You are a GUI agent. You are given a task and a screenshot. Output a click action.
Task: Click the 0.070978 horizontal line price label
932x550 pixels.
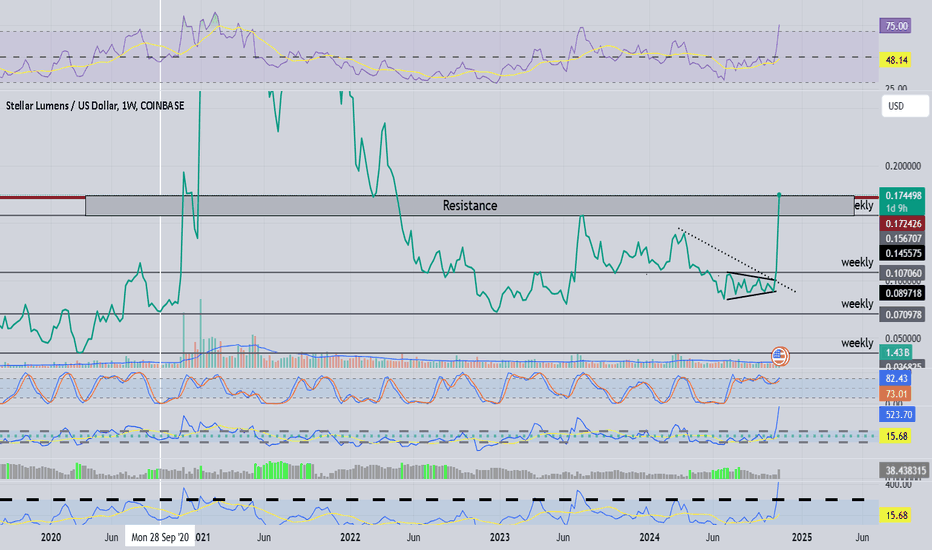pos(902,314)
